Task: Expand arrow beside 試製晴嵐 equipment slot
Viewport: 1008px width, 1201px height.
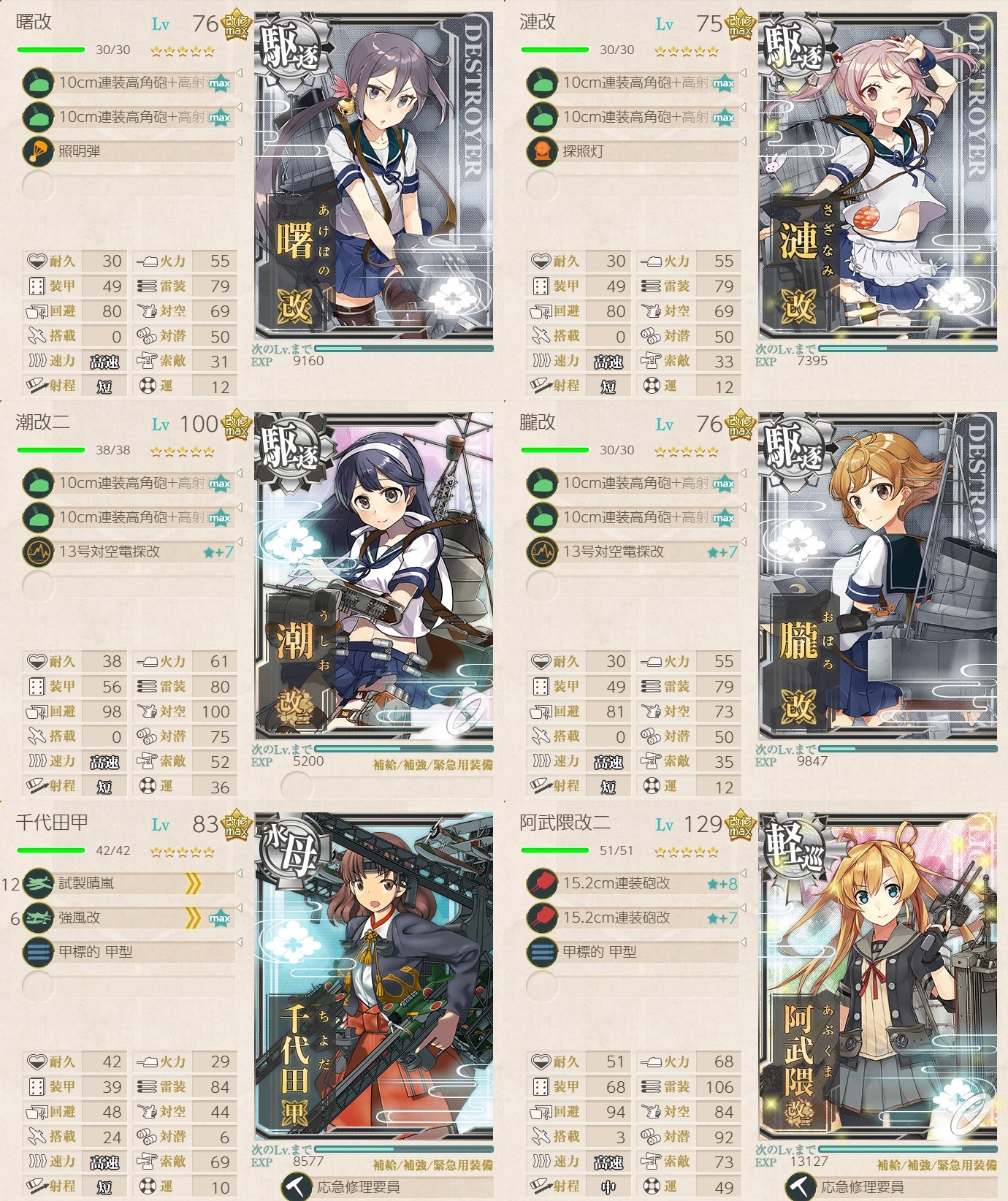Action: [x=239, y=874]
